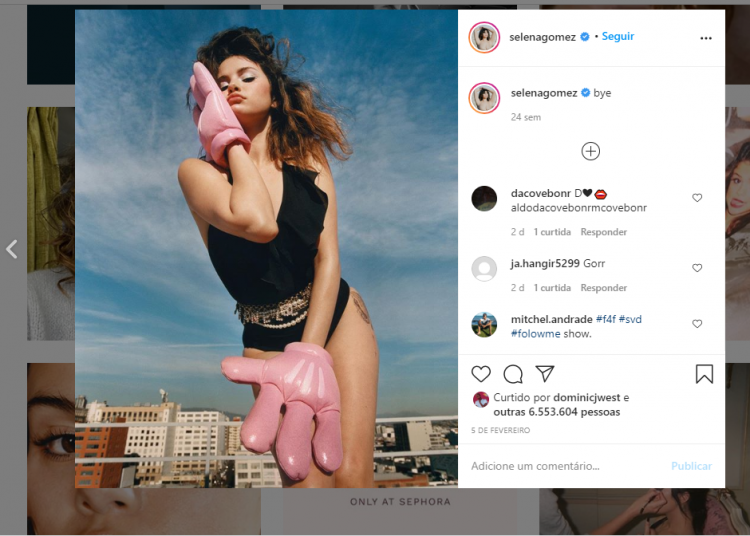The height and width of the screenshot is (536, 750).
Task: Click the Adicione um comentário input field
Action: click(564, 466)
